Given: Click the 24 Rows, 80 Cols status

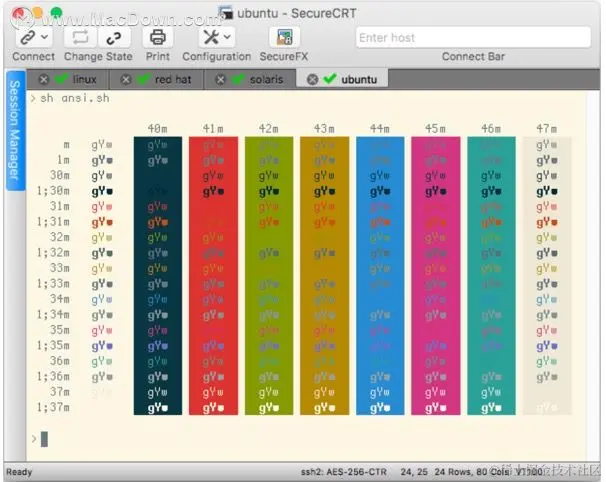Looking at the screenshot, I should (x=471, y=472).
